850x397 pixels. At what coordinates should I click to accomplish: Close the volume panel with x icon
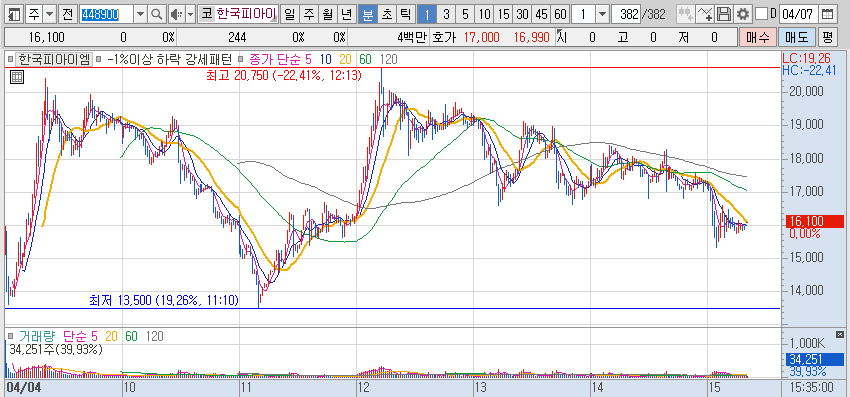point(840,334)
